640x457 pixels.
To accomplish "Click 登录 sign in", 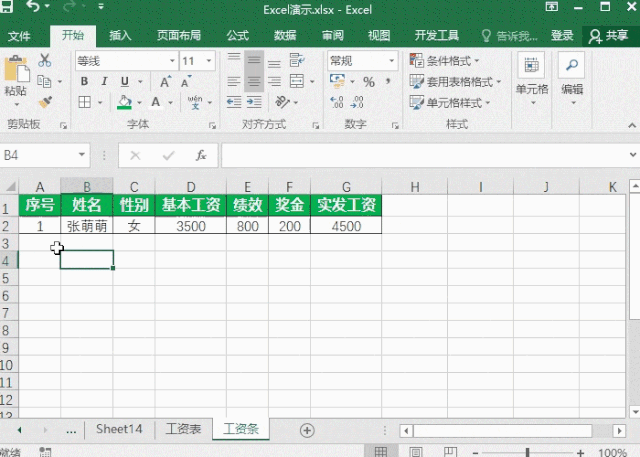I will (x=562, y=36).
